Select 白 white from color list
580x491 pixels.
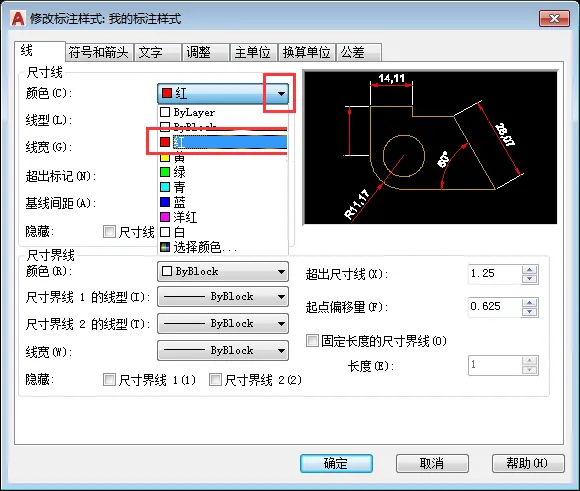pyautogui.click(x=223, y=232)
